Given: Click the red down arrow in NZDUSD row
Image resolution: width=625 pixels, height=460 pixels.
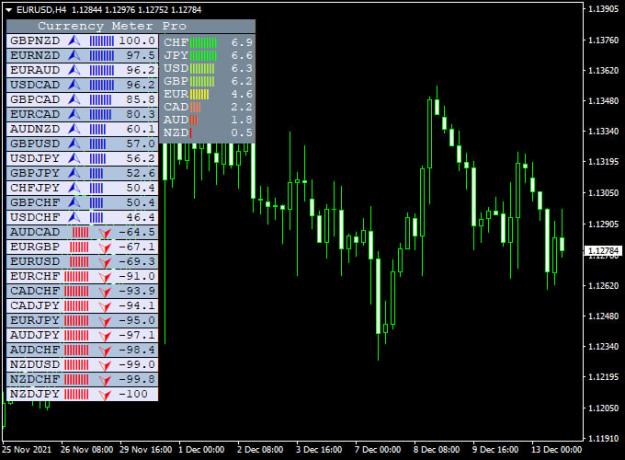Looking at the screenshot, I should tap(105, 366).
